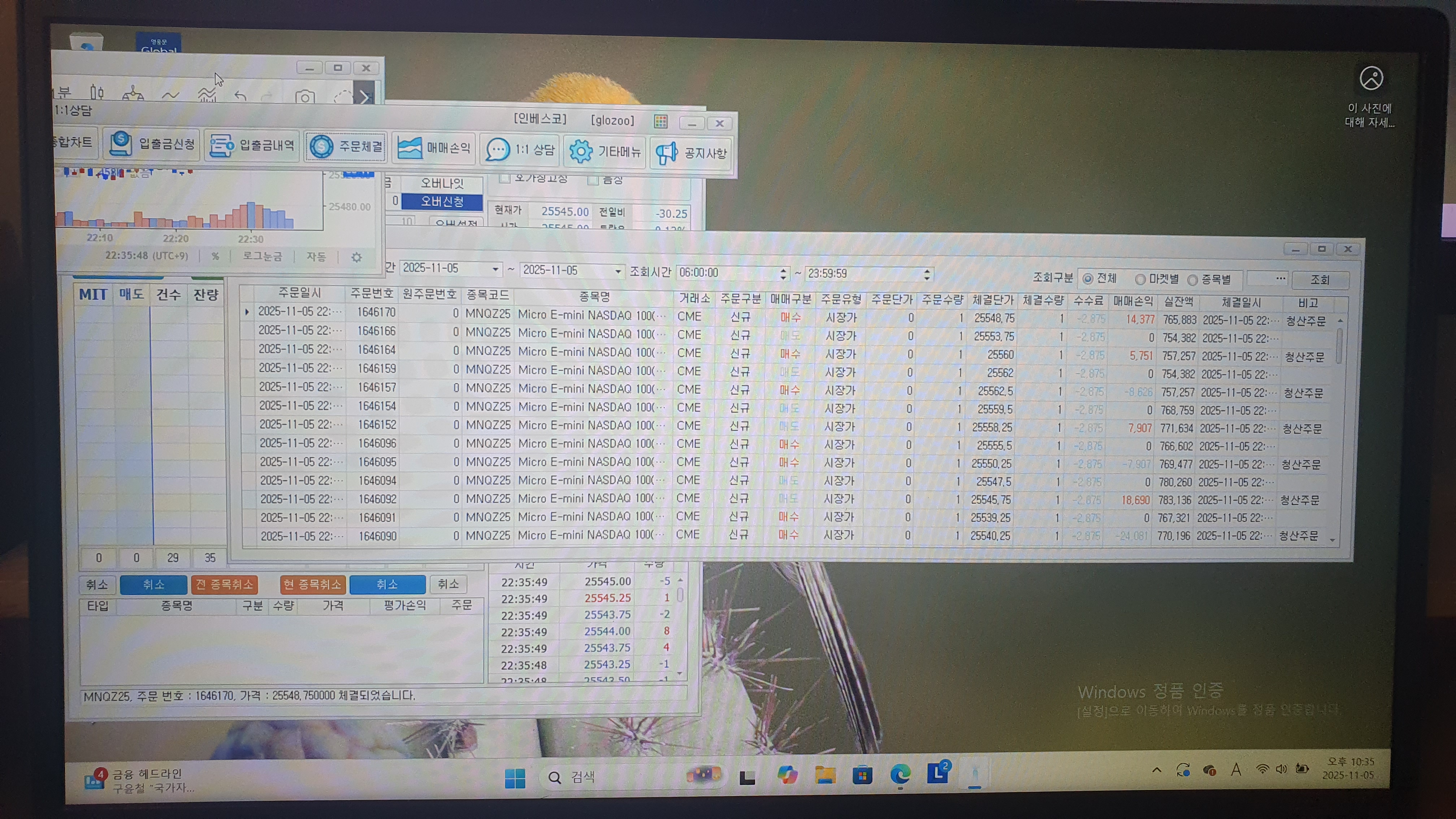Image resolution: width=1456 pixels, height=819 pixels.
Task: Toggle 자동 auto scale on chart footer
Action: [316, 257]
